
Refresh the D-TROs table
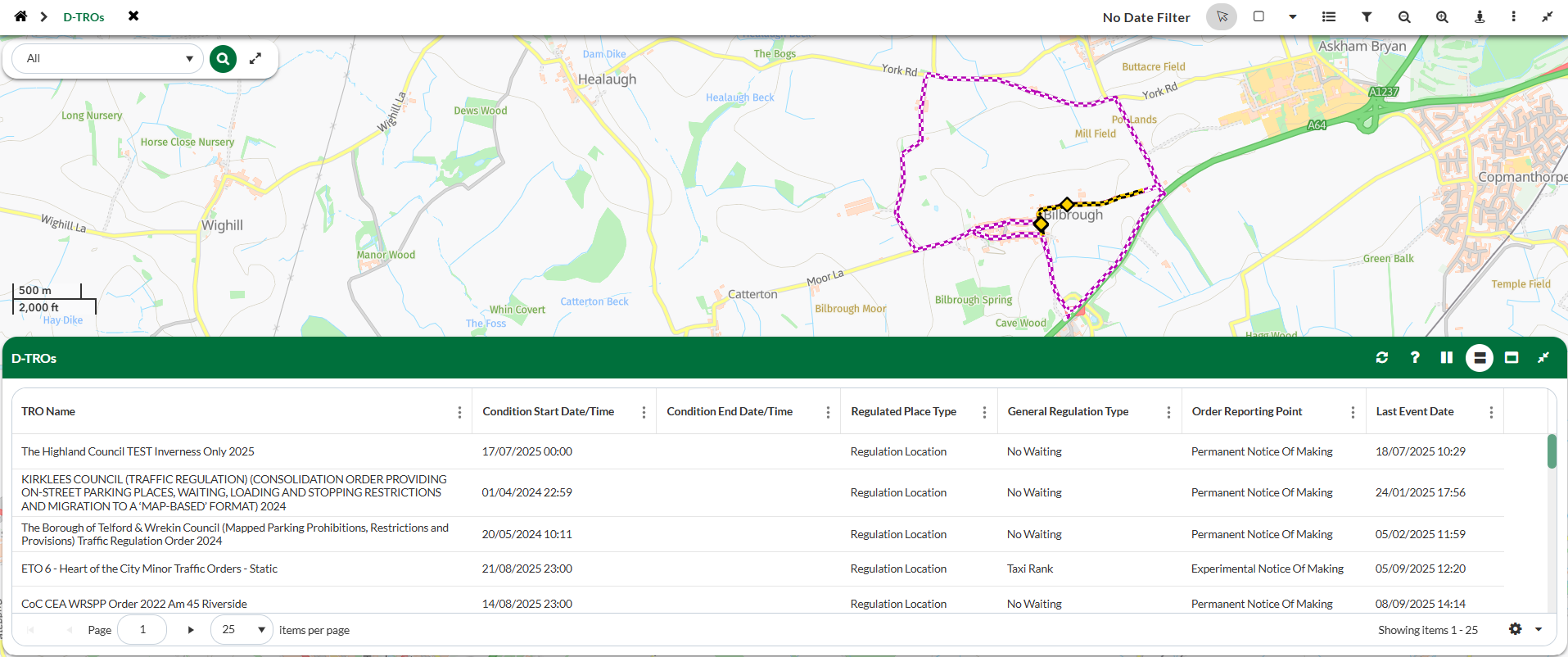[1382, 358]
